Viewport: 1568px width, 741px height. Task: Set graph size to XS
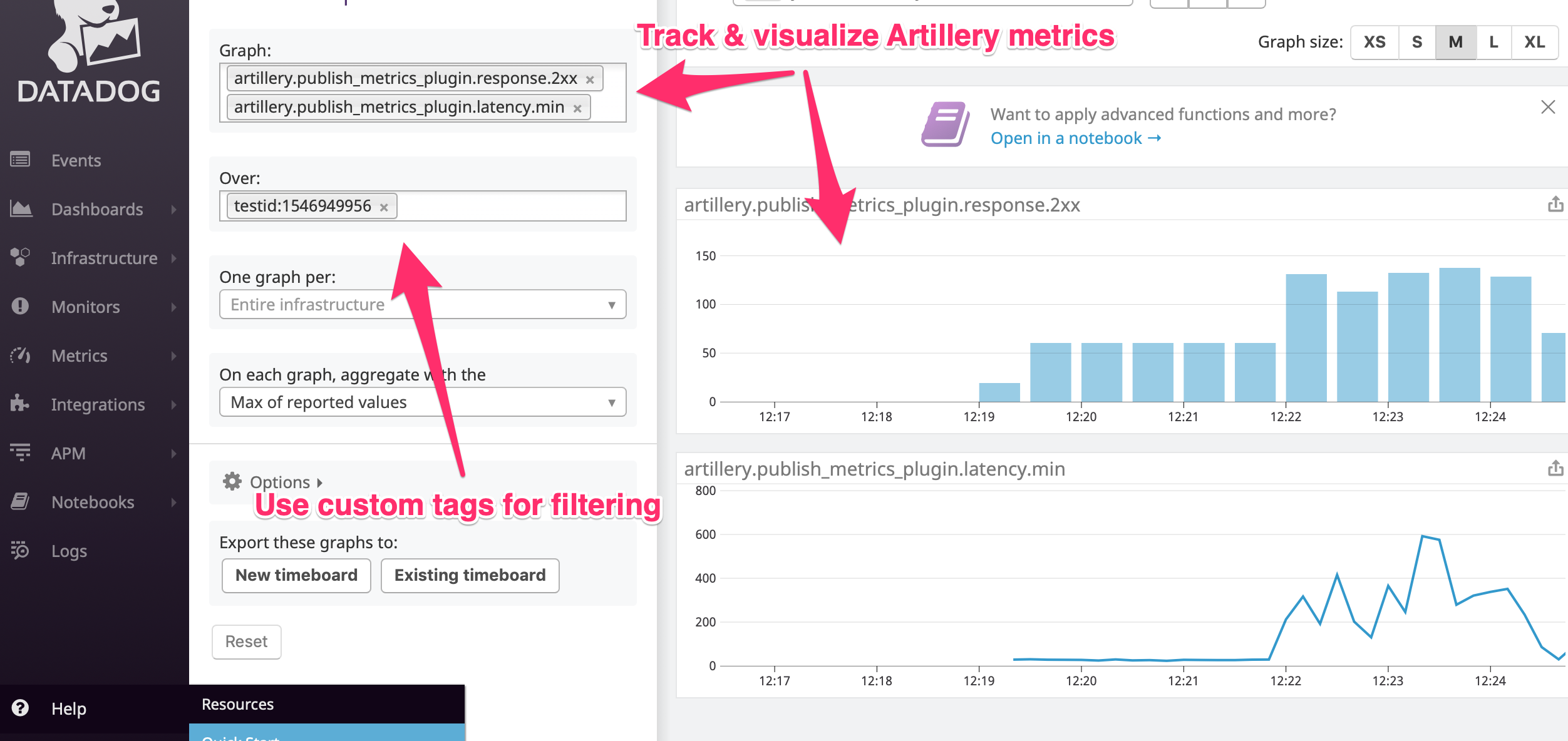point(1374,42)
